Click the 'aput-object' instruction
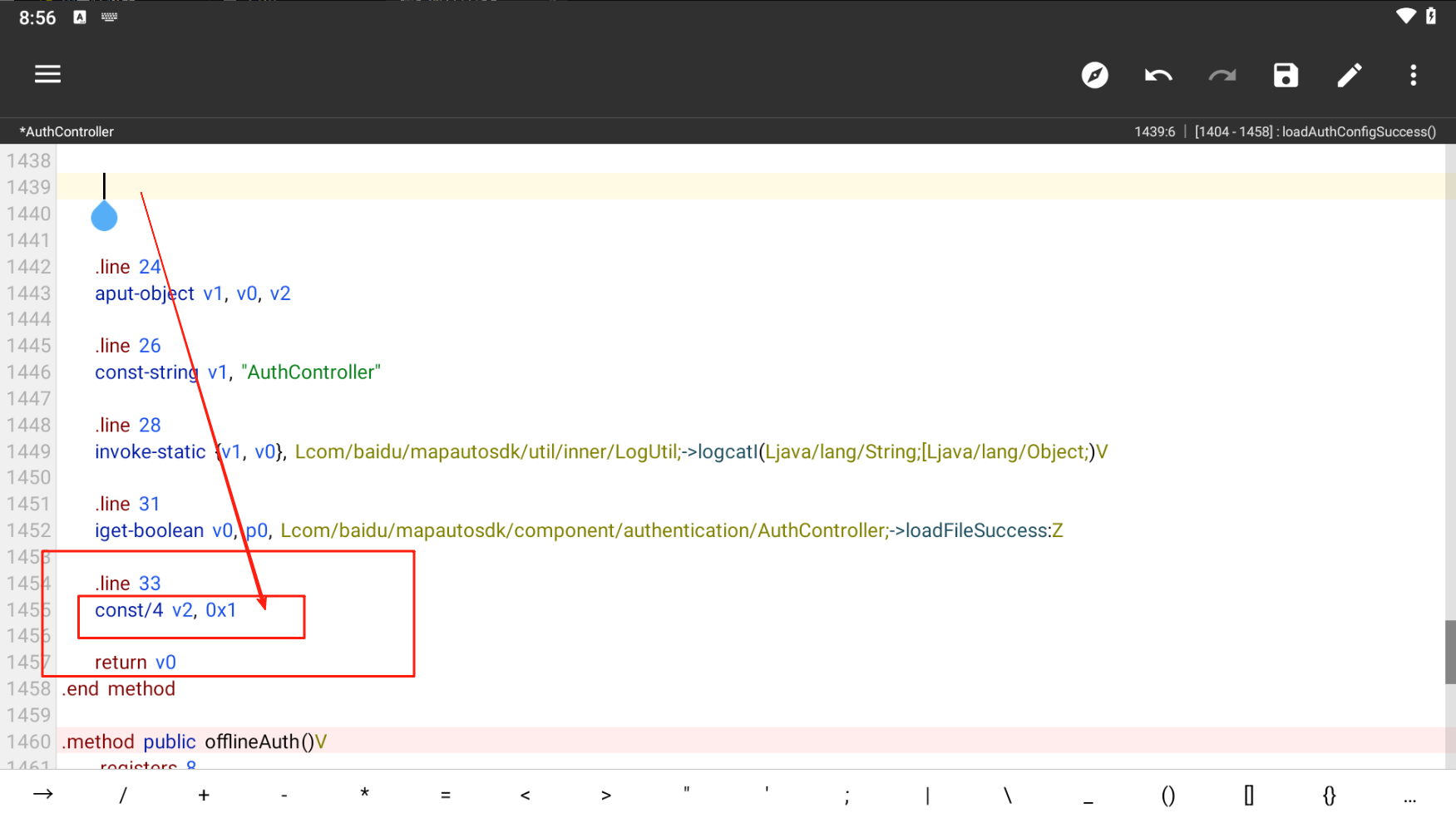This screenshot has width=1456, height=818. point(145,293)
